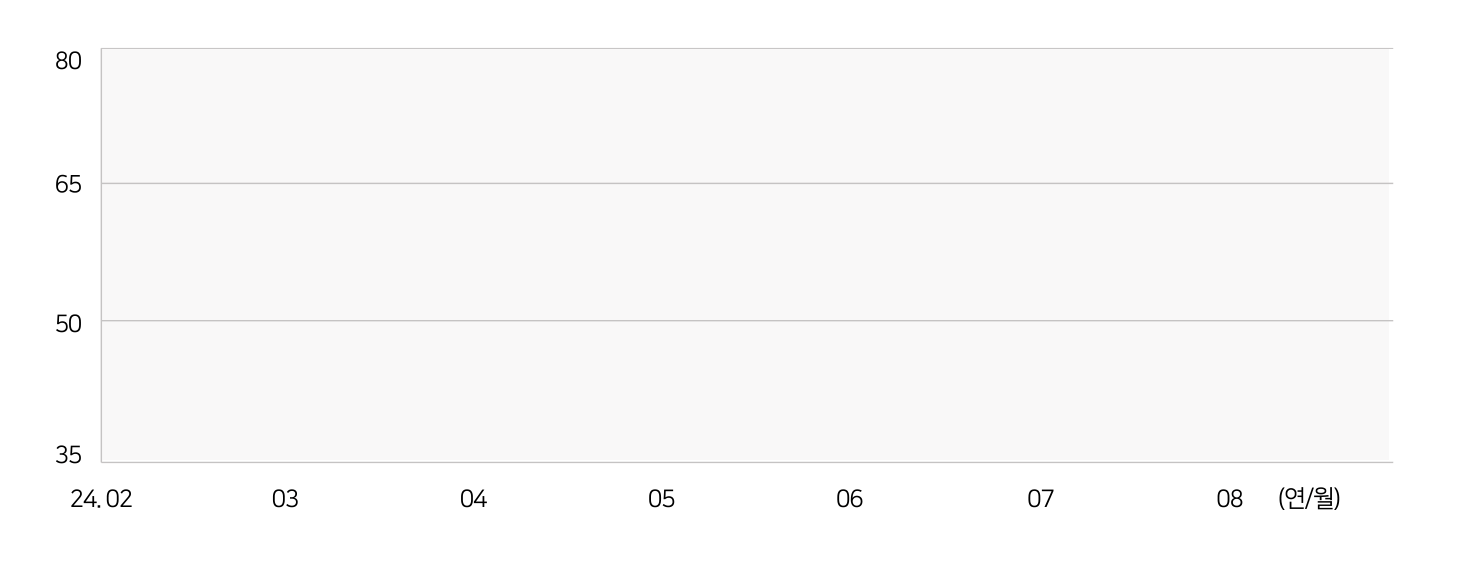The height and width of the screenshot is (576, 1469).
Task: Select the 08 month axis label
Action: pos(1229,499)
